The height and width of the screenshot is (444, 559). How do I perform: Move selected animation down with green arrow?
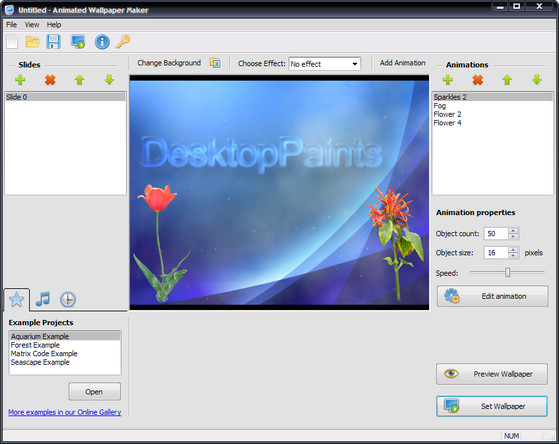point(537,80)
